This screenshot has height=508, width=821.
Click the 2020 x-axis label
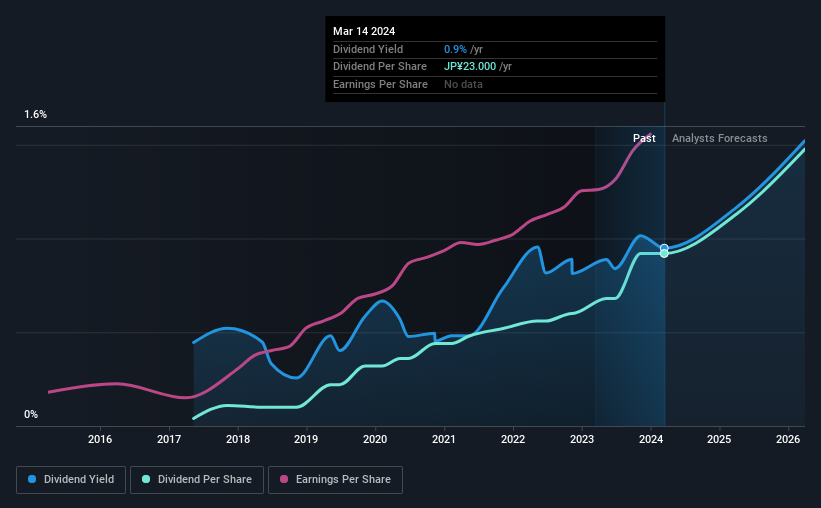(375, 439)
